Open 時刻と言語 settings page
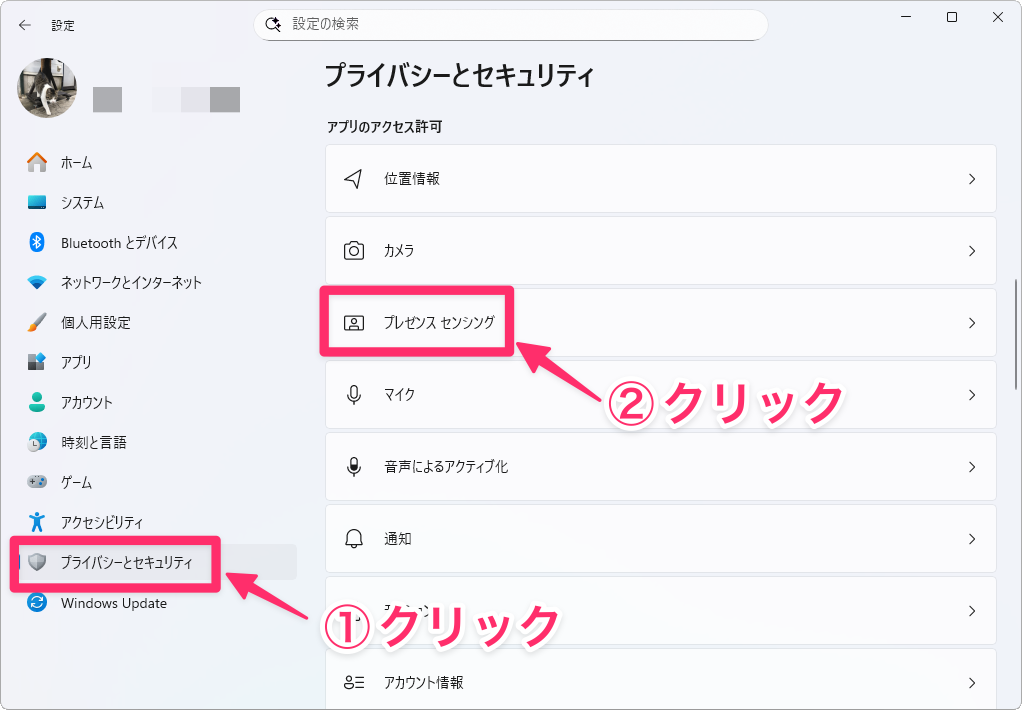 (93, 442)
